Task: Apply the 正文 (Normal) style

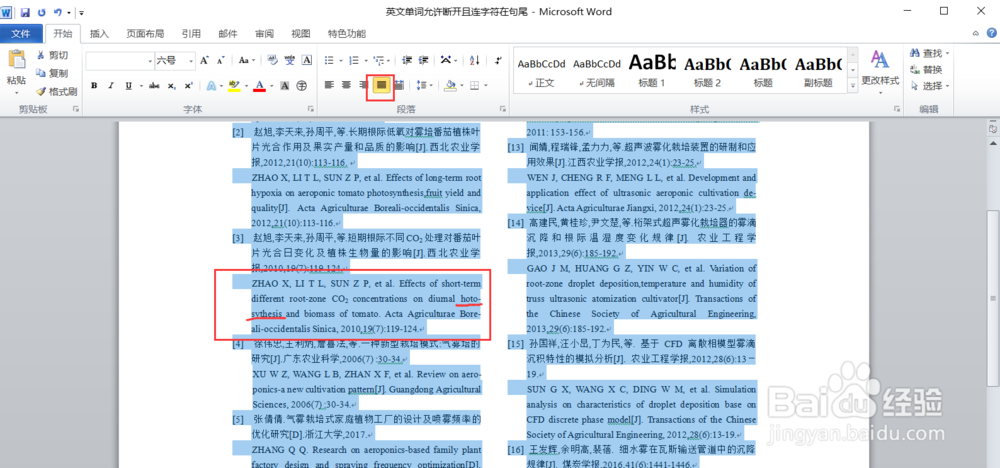Action: [x=541, y=72]
